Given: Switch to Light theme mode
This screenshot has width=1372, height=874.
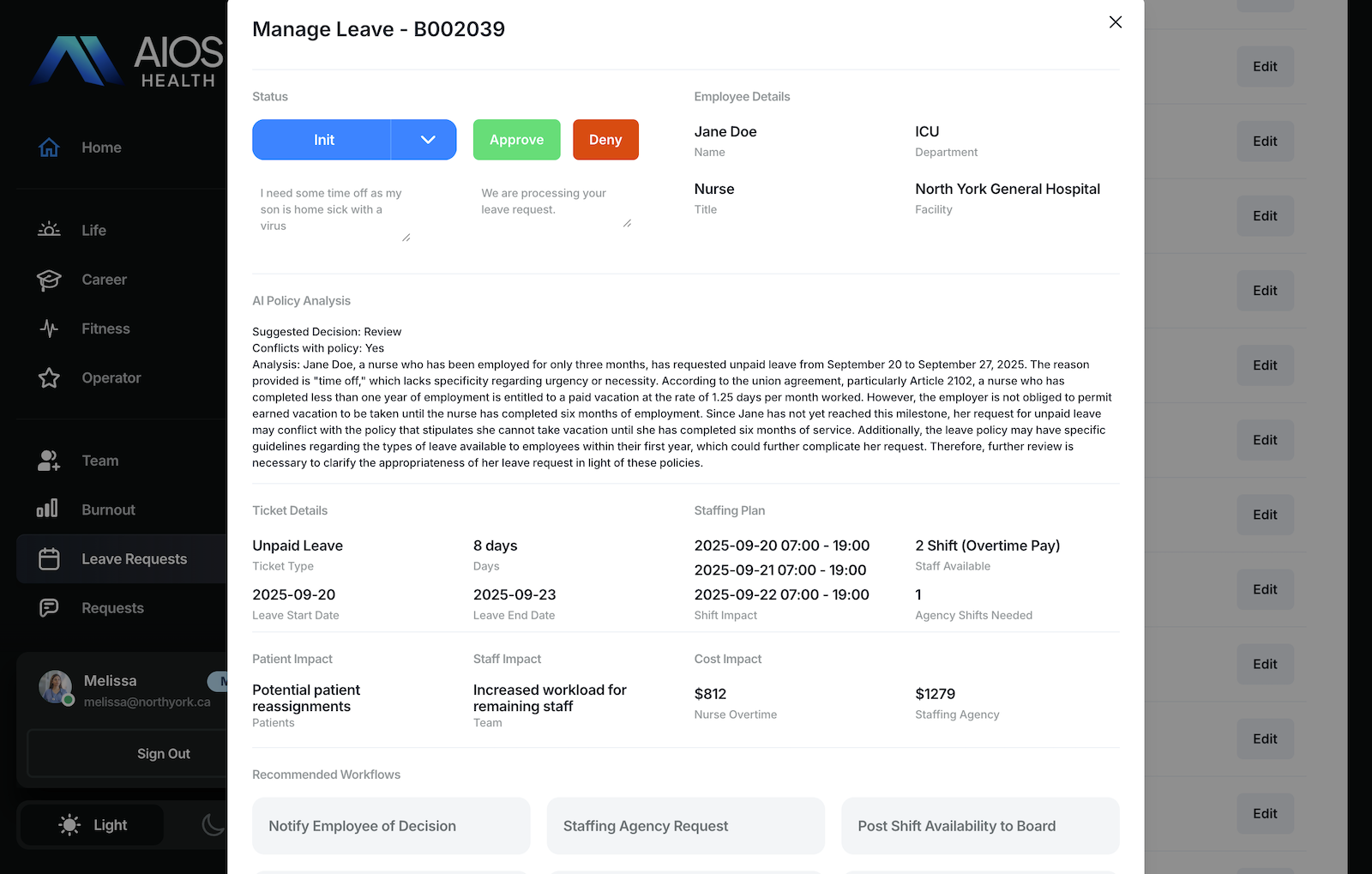Looking at the screenshot, I should point(91,824).
